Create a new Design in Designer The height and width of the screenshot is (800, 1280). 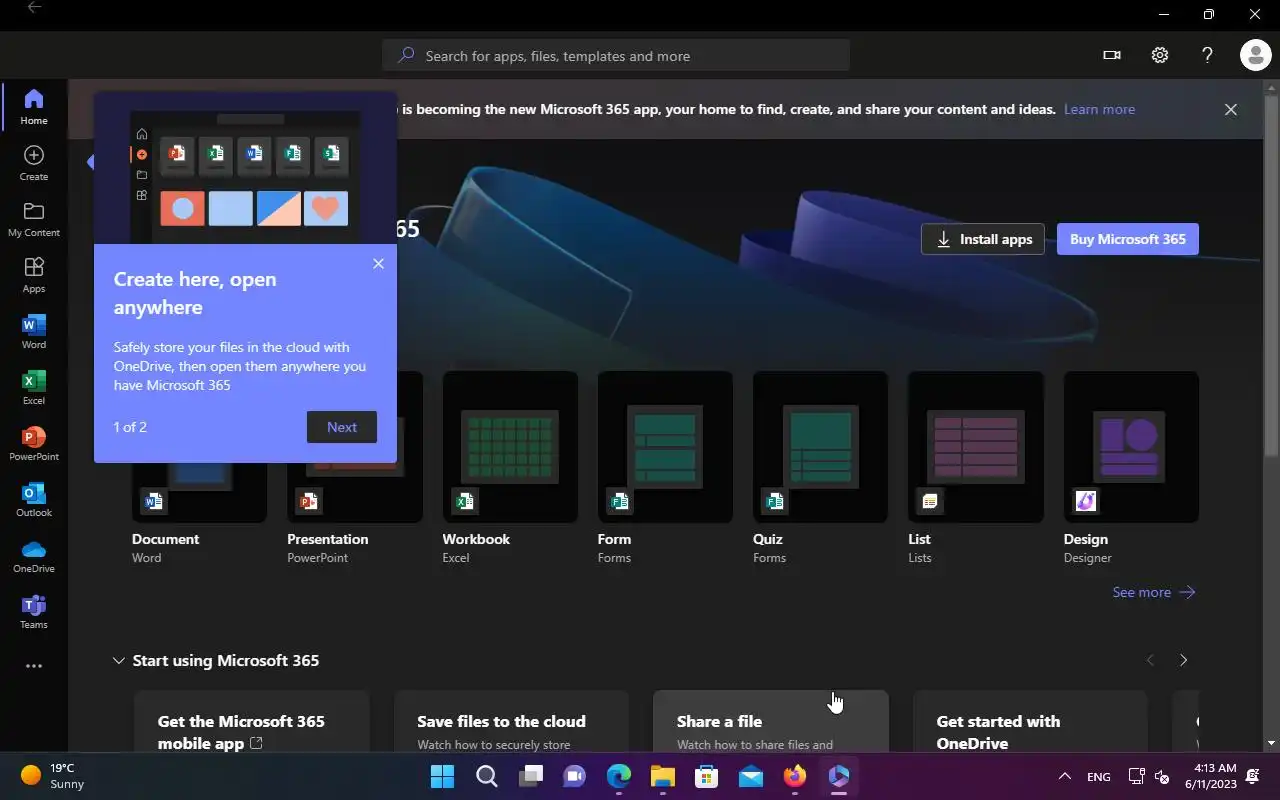pos(1131,447)
